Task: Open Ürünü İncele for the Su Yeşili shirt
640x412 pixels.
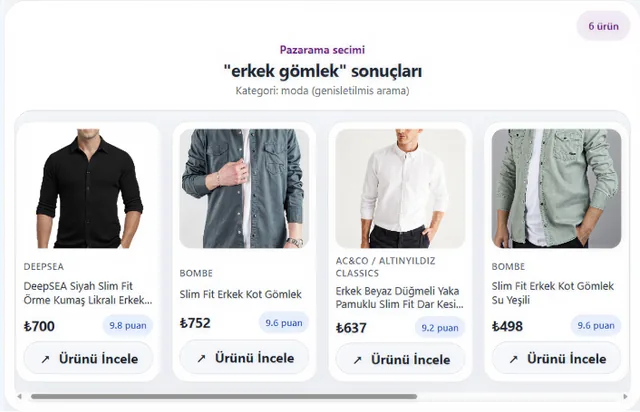Action: point(556,359)
